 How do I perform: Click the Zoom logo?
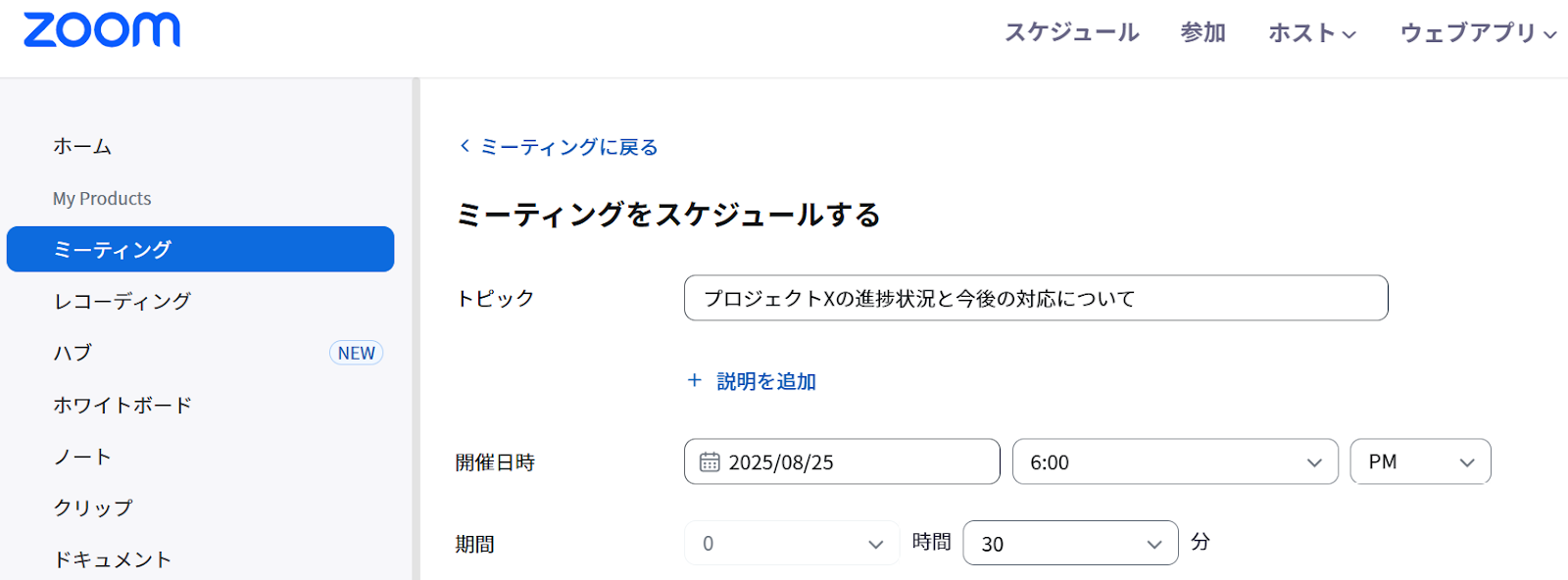click(x=102, y=30)
